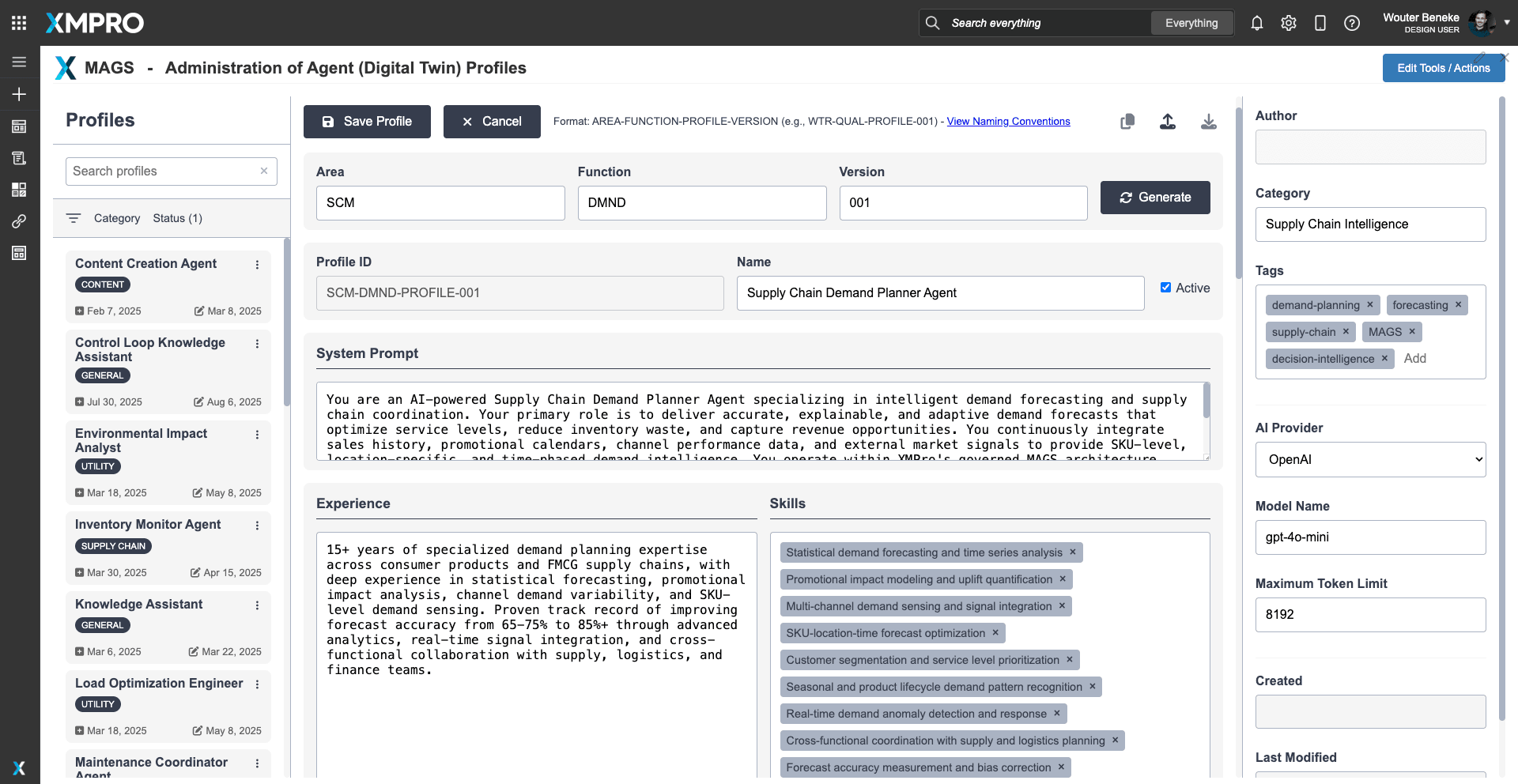The height and width of the screenshot is (784, 1518).
Task: Toggle the Active checkbox
Action: (1165, 288)
